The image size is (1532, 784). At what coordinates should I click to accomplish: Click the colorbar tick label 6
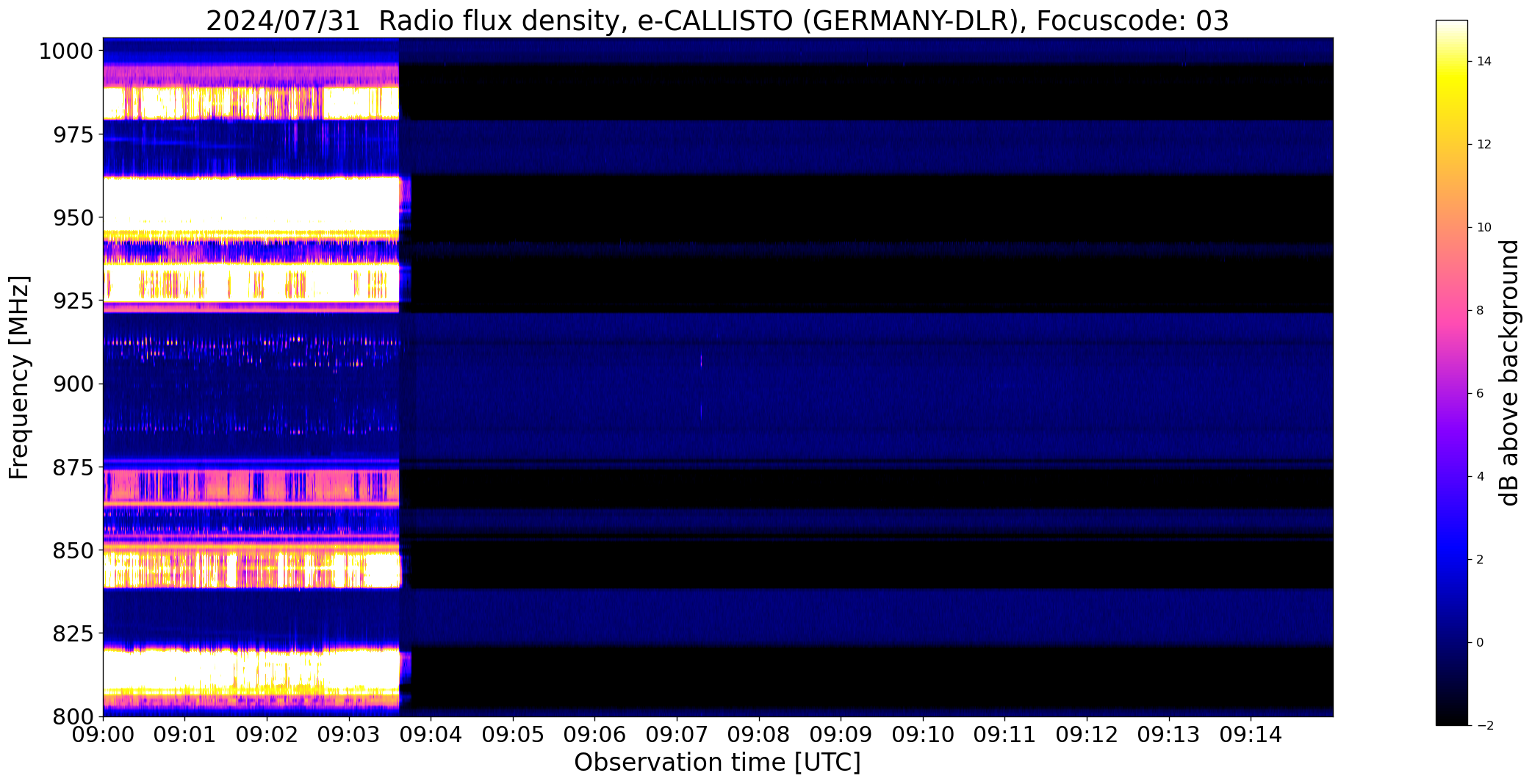(x=1480, y=394)
